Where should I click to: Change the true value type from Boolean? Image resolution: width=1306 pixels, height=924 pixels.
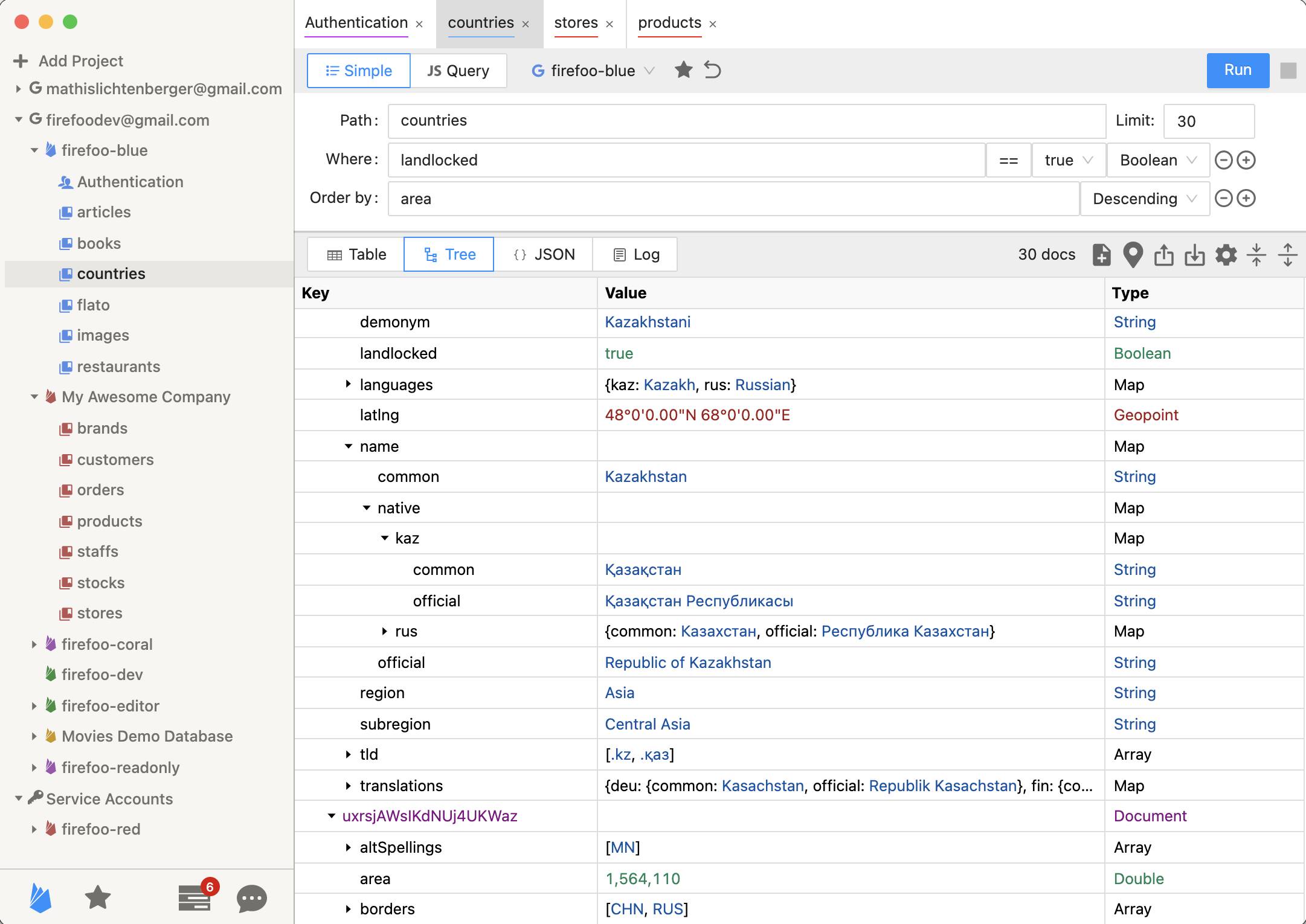(1156, 160)
